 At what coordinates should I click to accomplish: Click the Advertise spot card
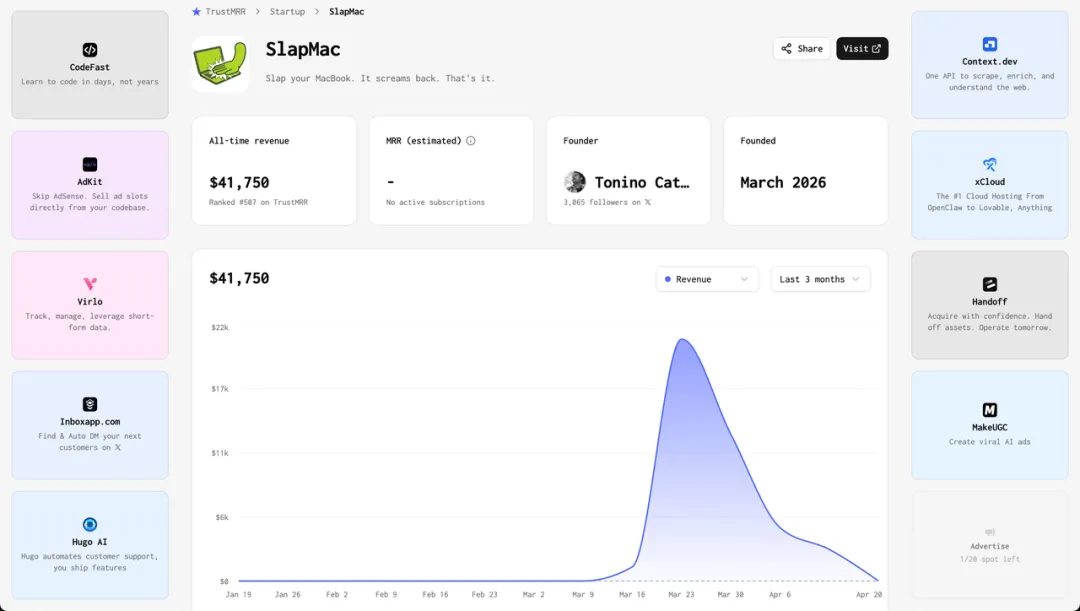989,545
